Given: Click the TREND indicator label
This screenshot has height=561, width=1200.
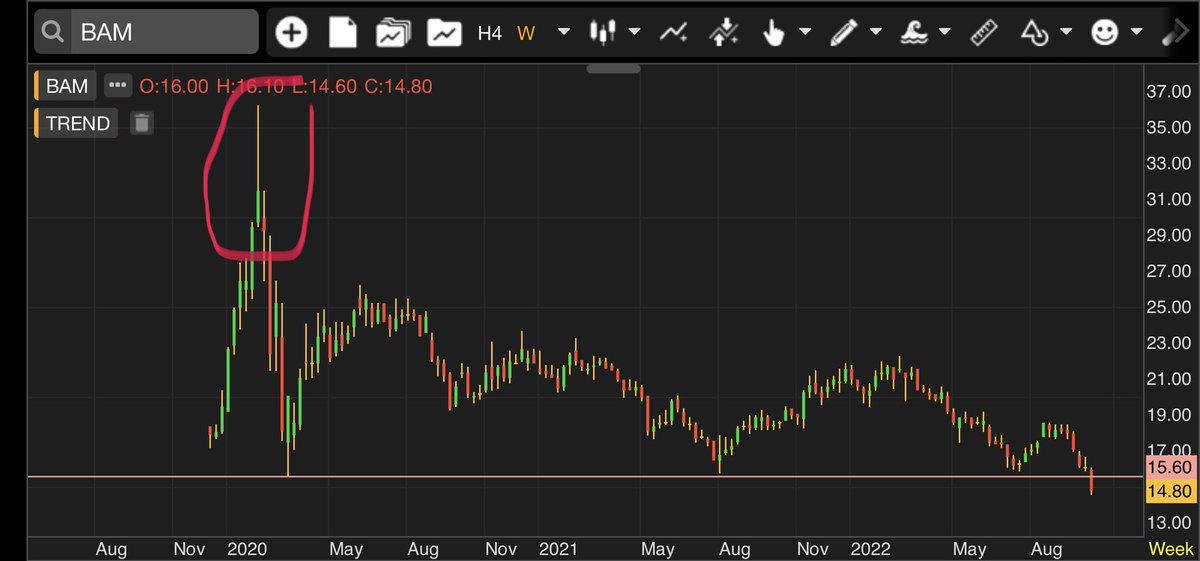Looking at the screenshot, I should (x=77, y=124).
